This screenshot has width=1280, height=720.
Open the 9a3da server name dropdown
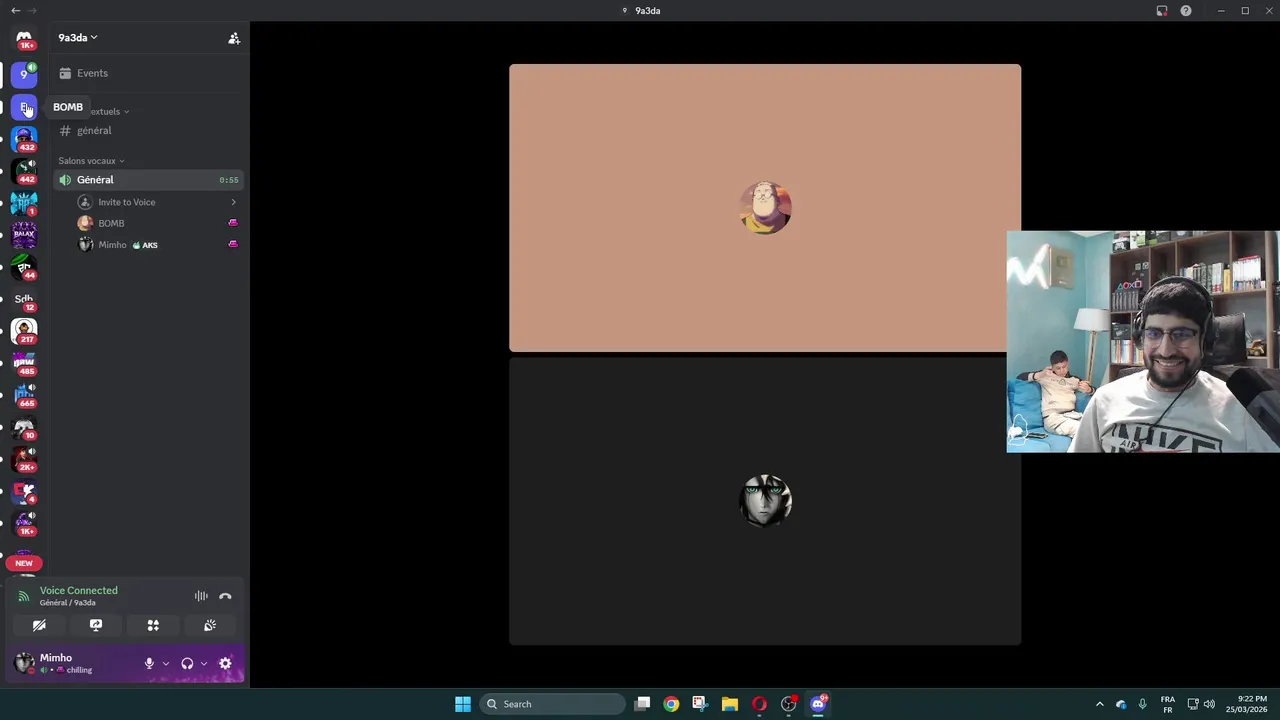[x=78, y=38]
